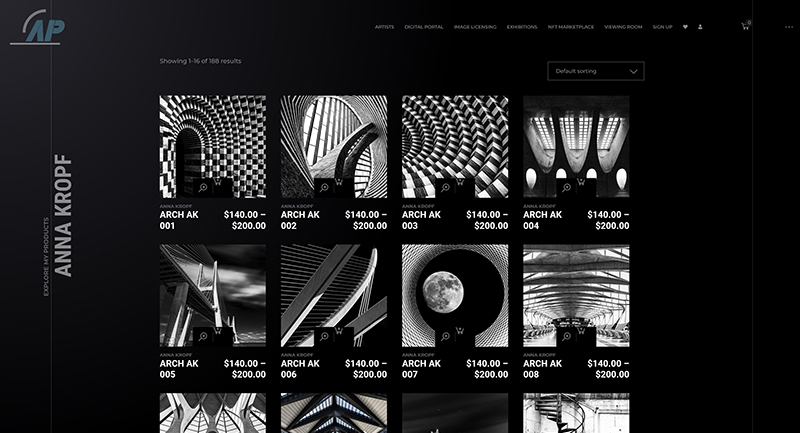This screenshot has height=433, width=800.
Task: Quick view ARCH AK 004 magnifier
Action: [566, 188]
